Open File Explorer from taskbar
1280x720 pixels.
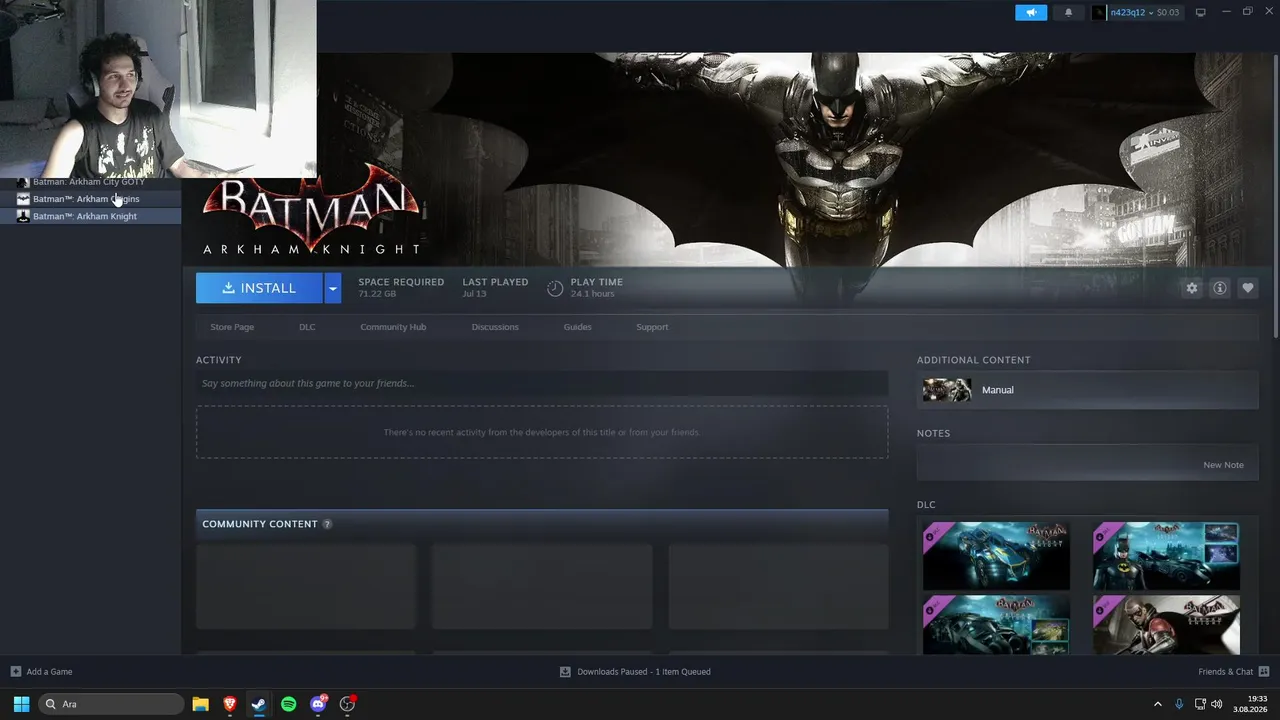200,704
